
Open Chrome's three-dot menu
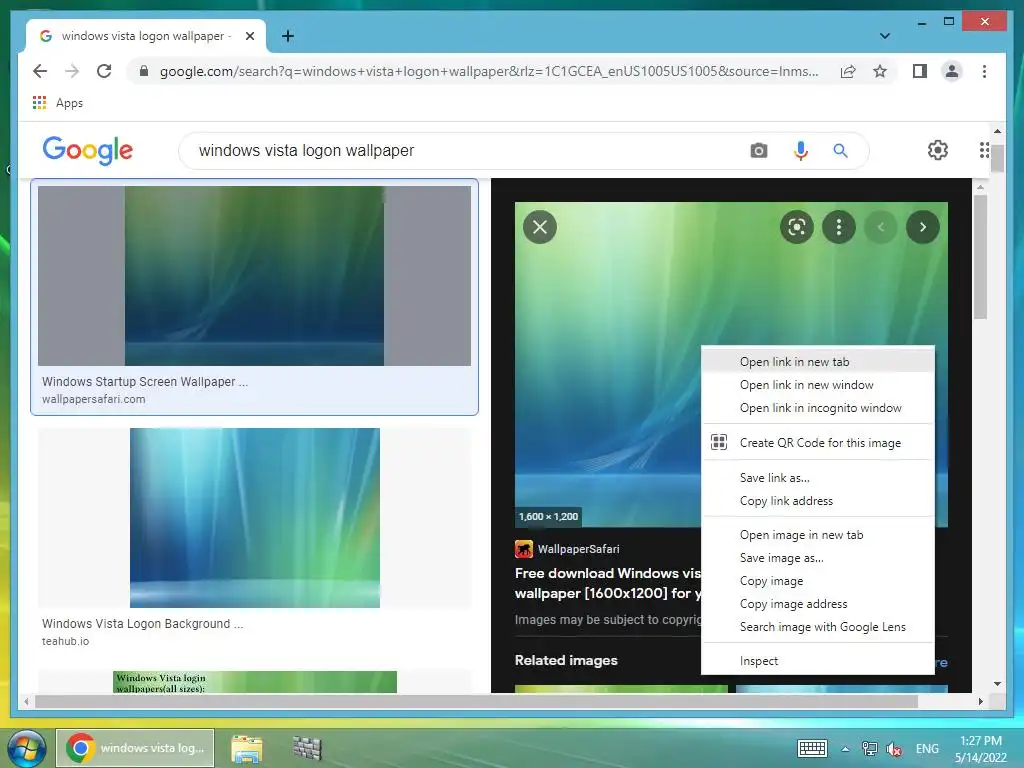pos(984,71)
